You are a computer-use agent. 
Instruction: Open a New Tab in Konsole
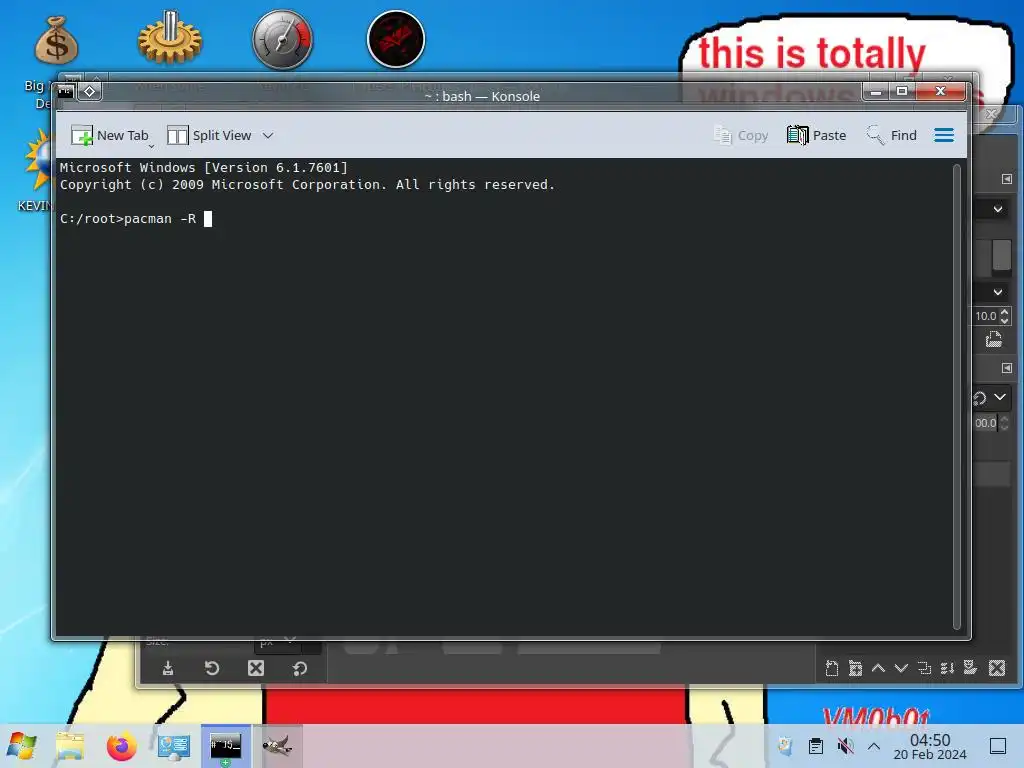(110, 135)
